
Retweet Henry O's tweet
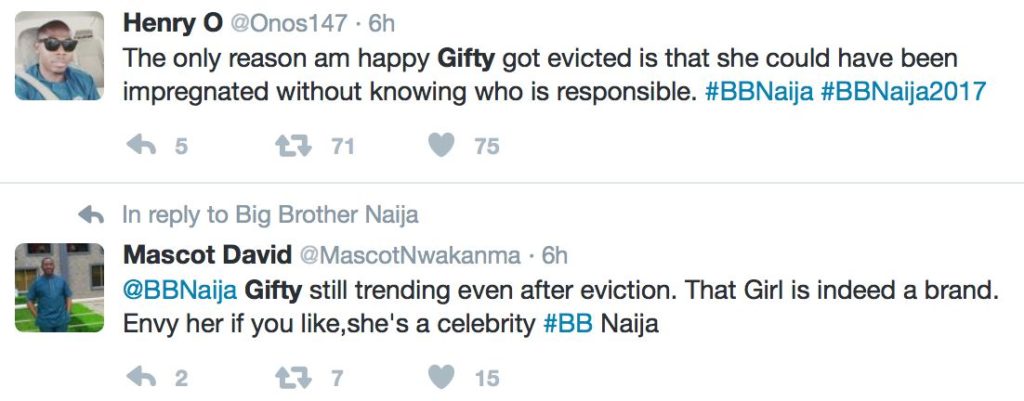(x=292, y=146)
